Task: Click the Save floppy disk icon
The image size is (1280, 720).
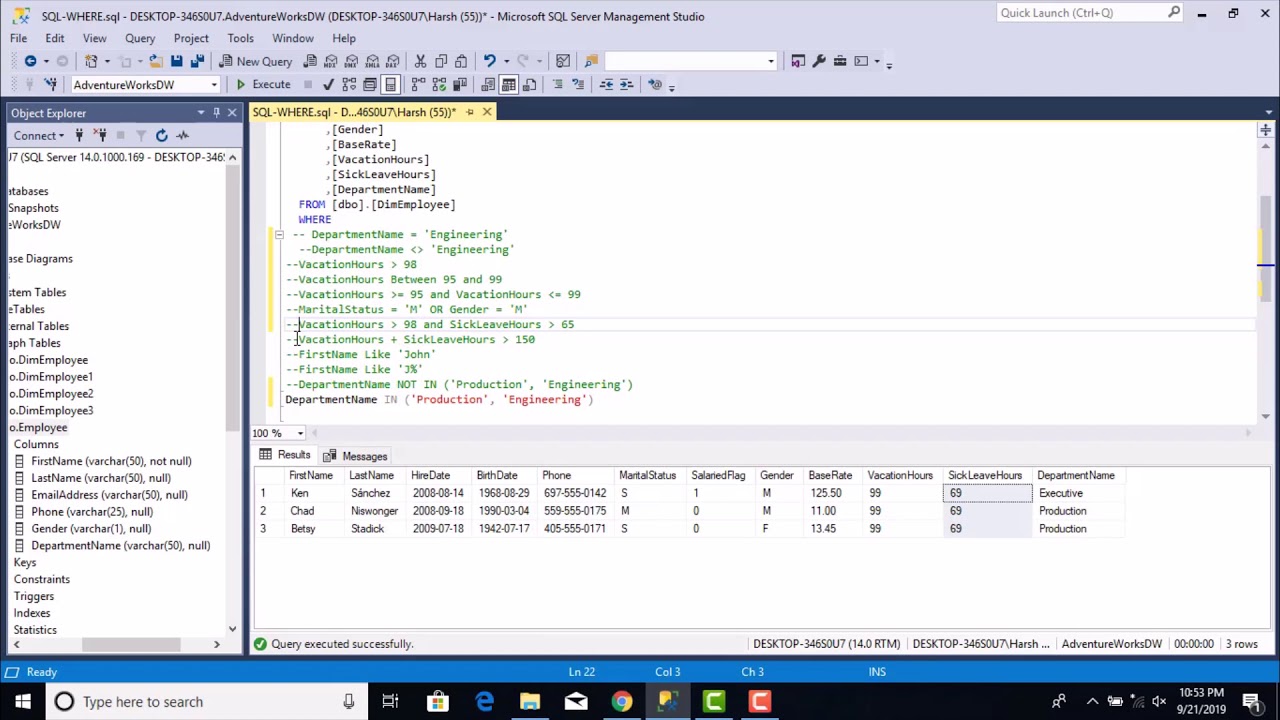Action: click(176, 61)
